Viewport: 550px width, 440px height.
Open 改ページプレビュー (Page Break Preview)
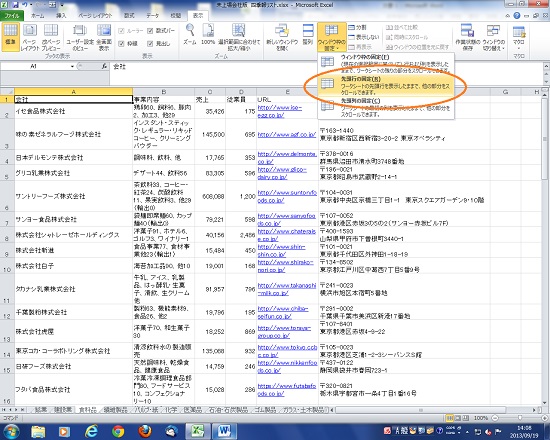(x=51, y=36)
